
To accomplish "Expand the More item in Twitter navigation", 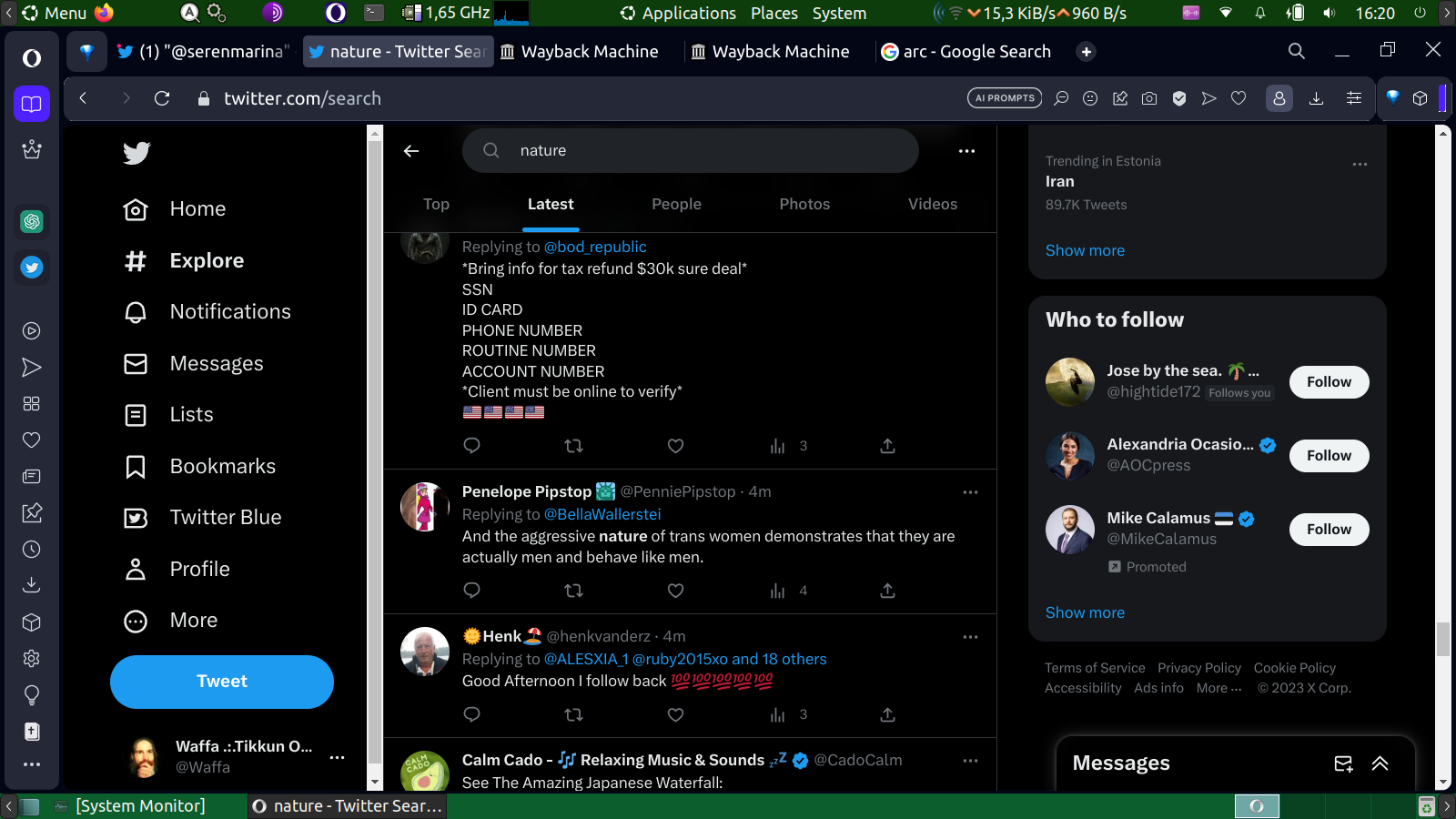I will (x=171, y=621).
